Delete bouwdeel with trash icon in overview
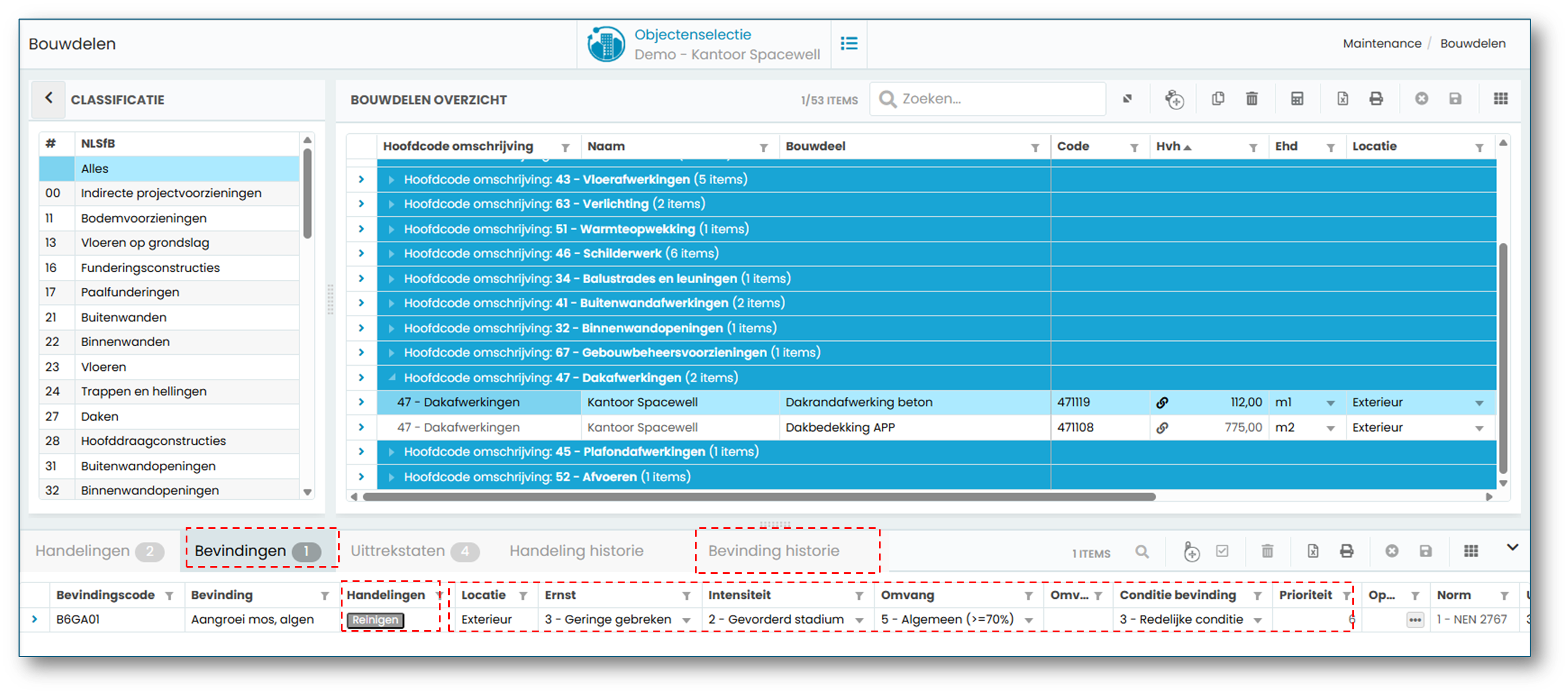This screenshot has height=694, width=1568. [x=1251, y=99]
